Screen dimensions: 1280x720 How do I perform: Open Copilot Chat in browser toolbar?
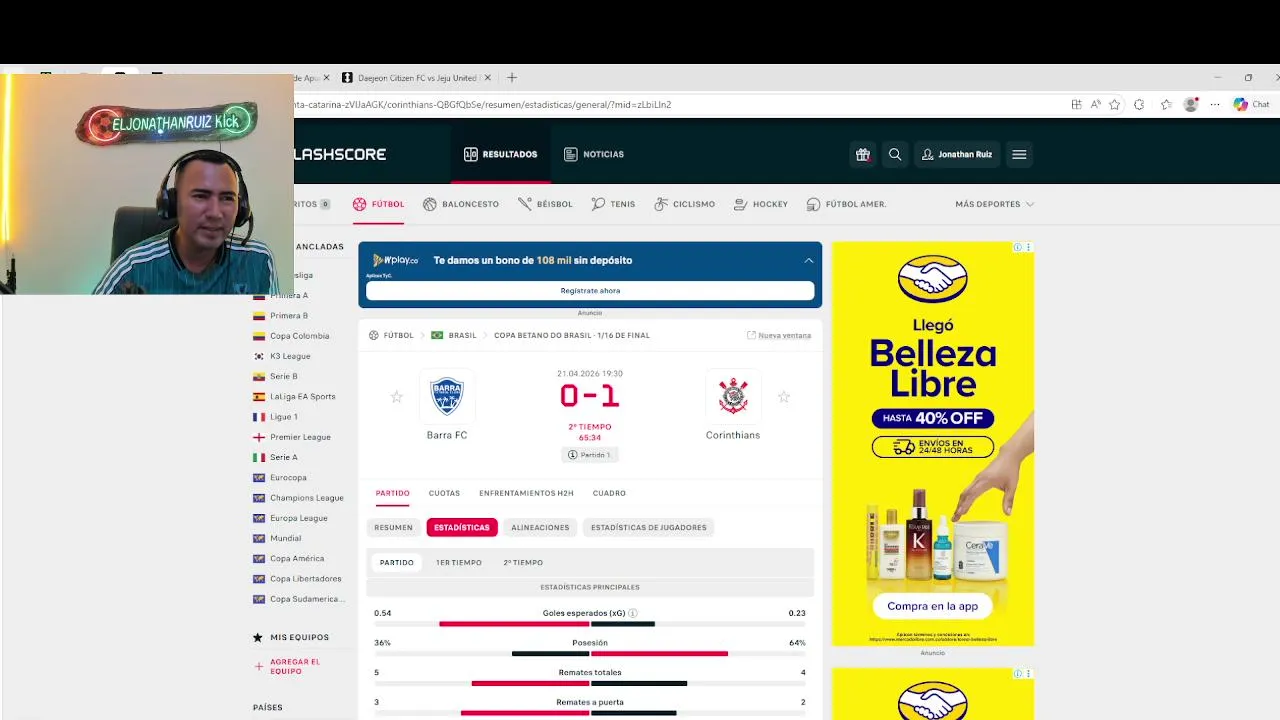point(1252,104)
